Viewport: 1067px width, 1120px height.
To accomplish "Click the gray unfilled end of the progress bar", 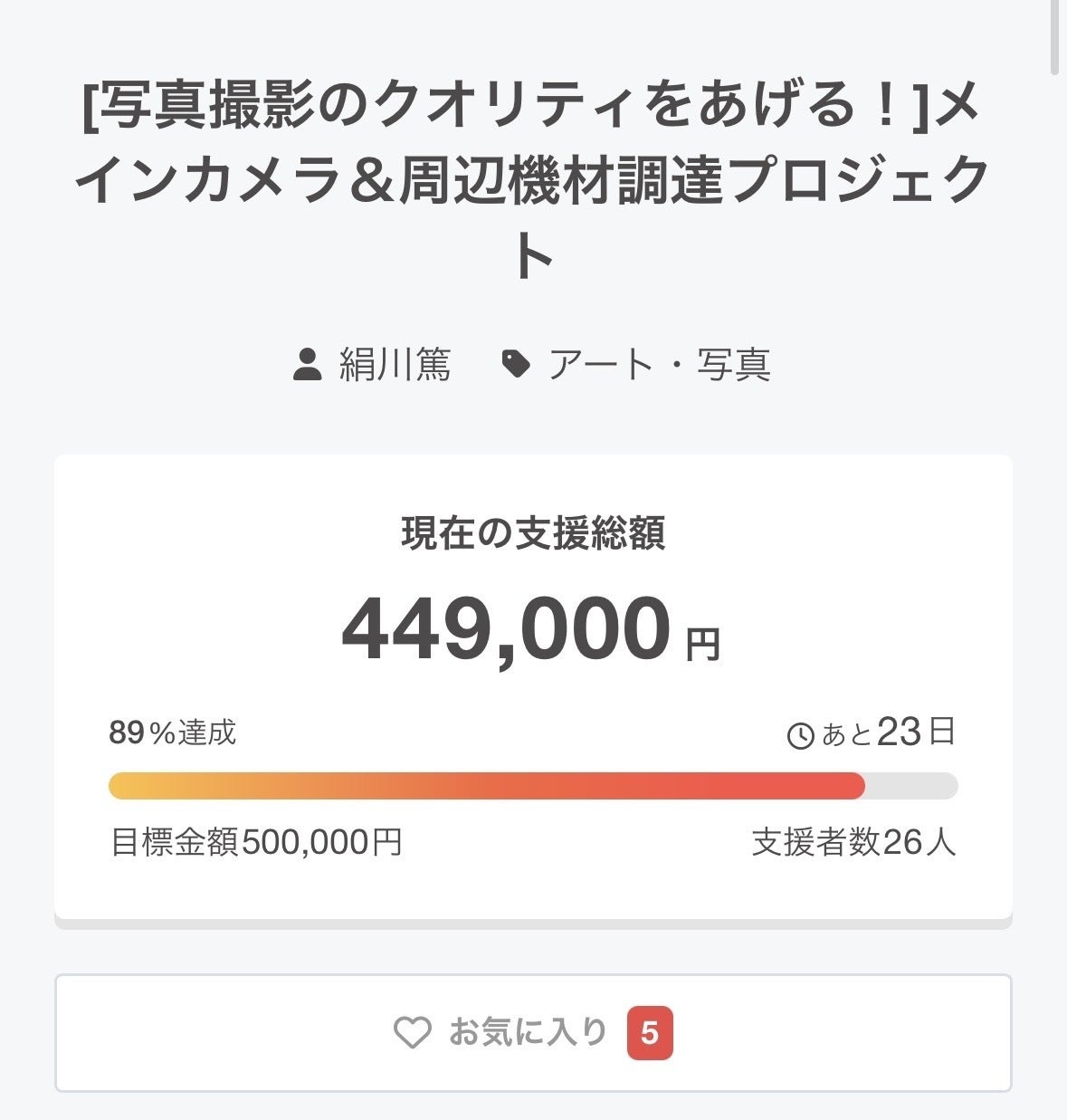I will coord(912,786).
